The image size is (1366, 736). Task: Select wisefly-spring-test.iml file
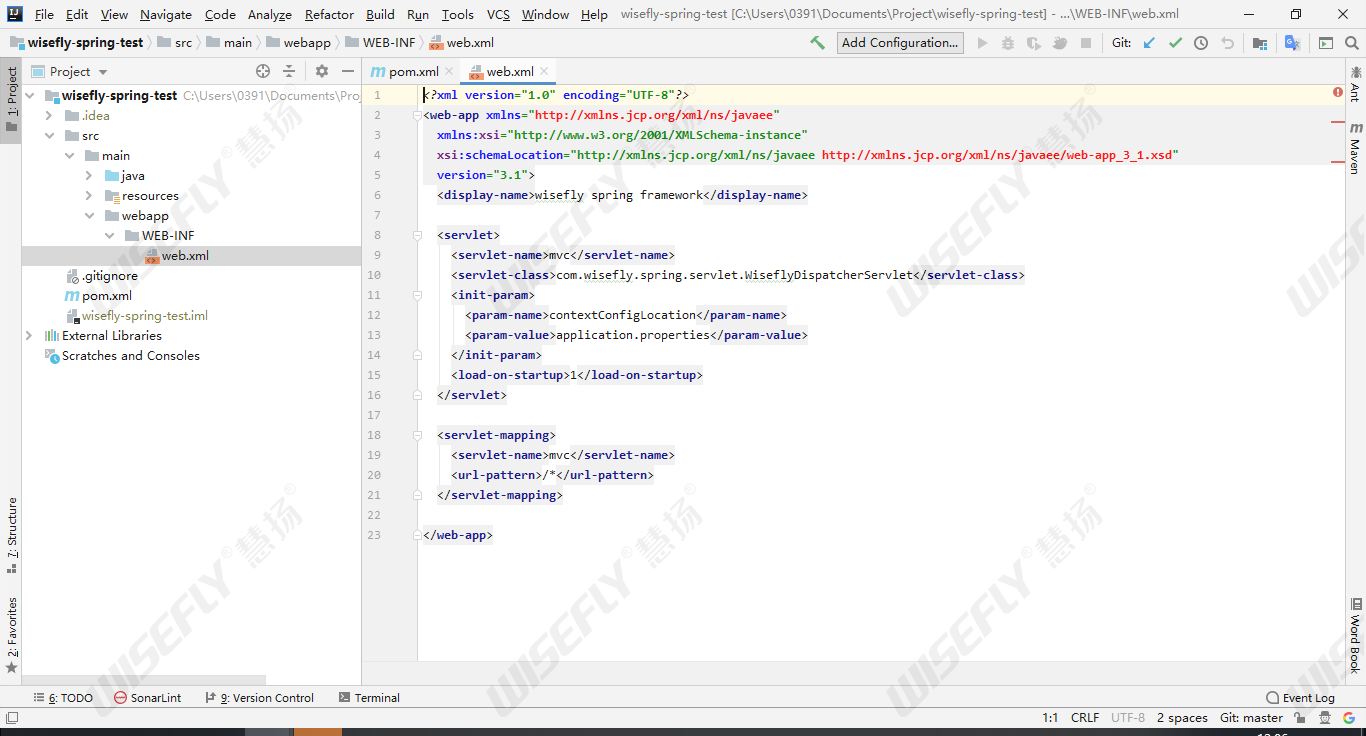pyautogui.click(x=135, y=316)
